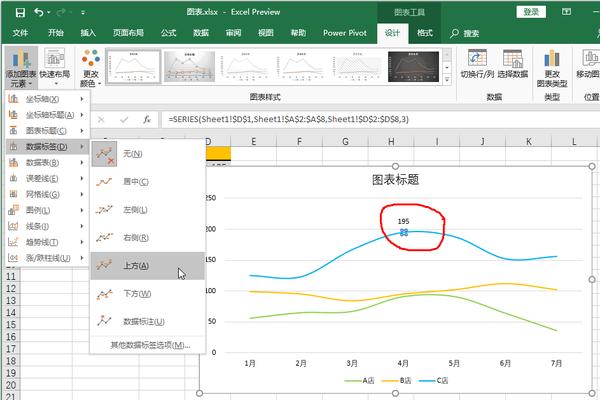This screenshot has width=600, height=400.
Task: Open the 文件 tab
Action: (x=20, y=33)
